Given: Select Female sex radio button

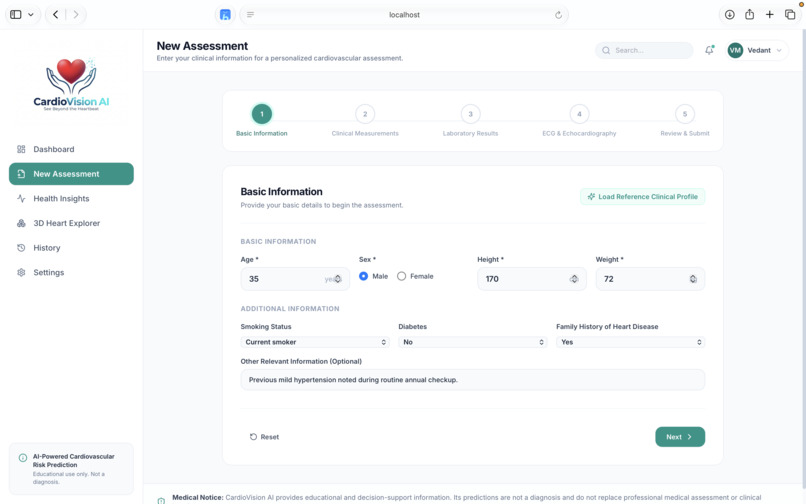Looking at the screenshot, I should click(x=401, y=276).
